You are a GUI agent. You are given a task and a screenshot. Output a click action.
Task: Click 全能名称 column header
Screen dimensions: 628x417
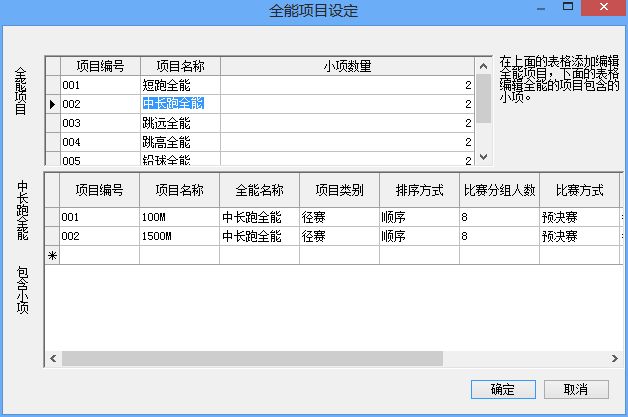click(260, 190)
